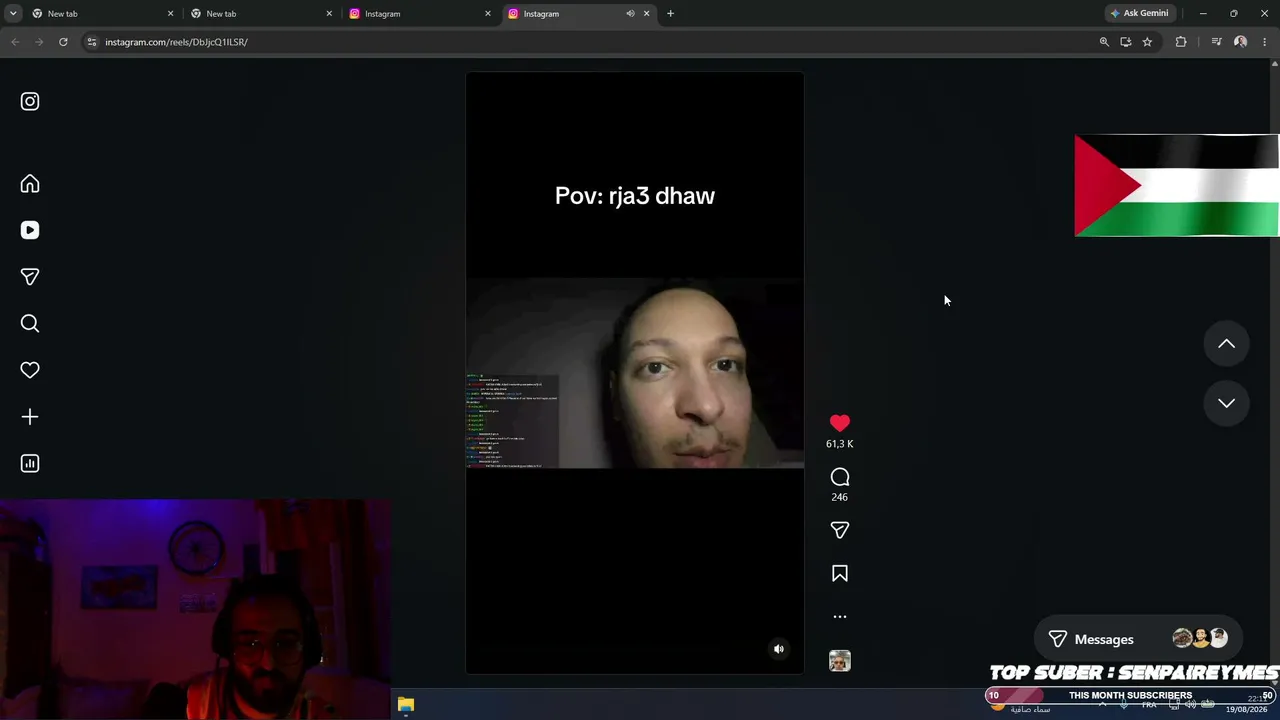Close the first New tab
This screenshot has height=720, width=1280.
click(170, 14)
